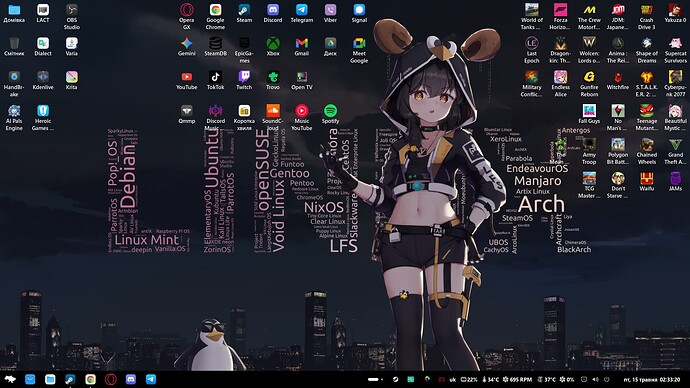Open the mail app in taskbar

pyautogui.click(x=30, y=379)
